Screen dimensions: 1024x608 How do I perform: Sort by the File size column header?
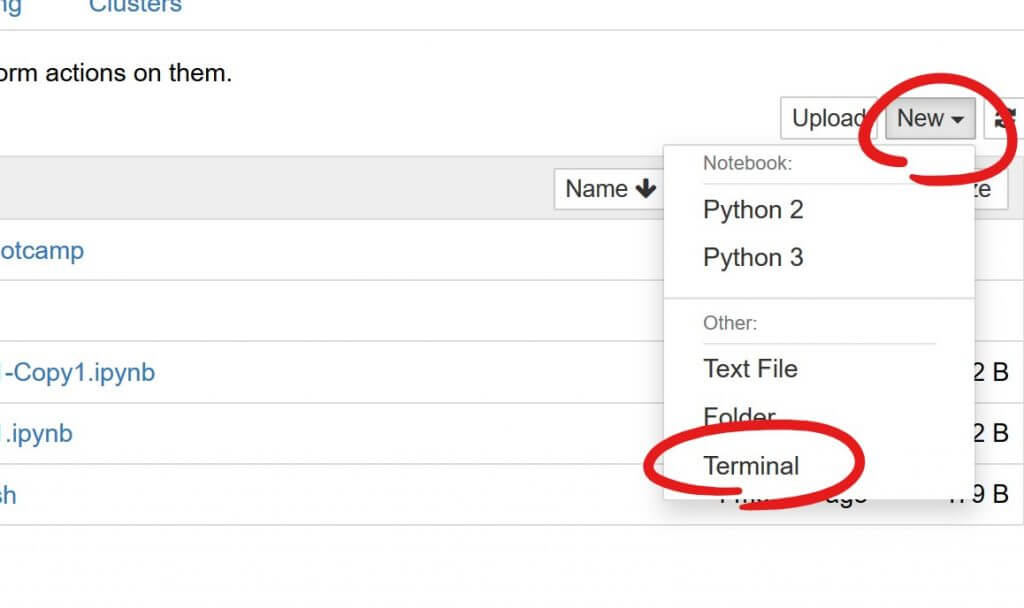click(985, 189)
